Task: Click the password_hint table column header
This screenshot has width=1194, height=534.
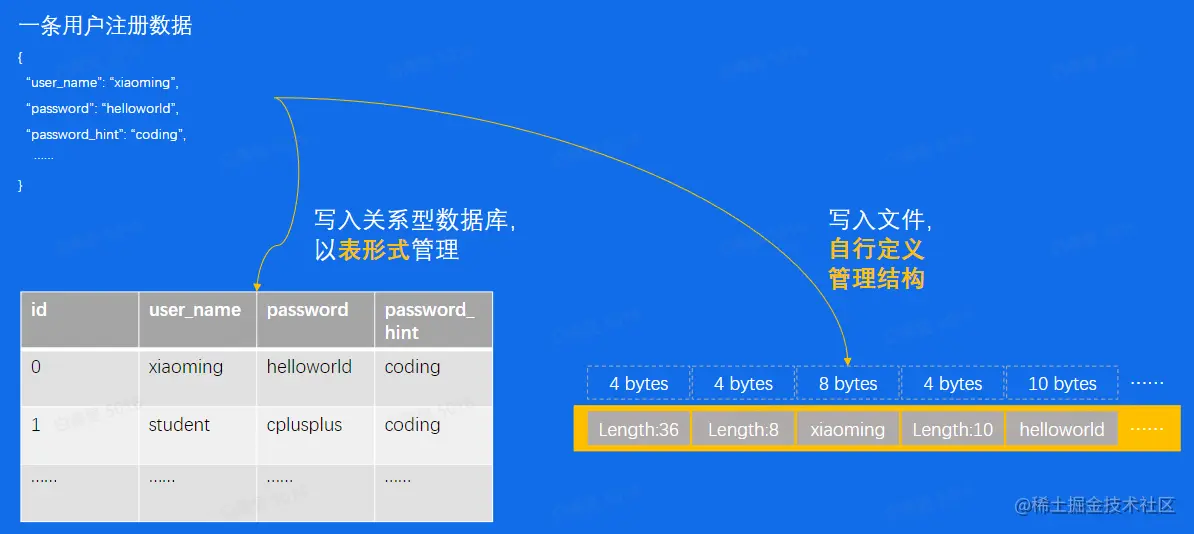Action: 433,320
